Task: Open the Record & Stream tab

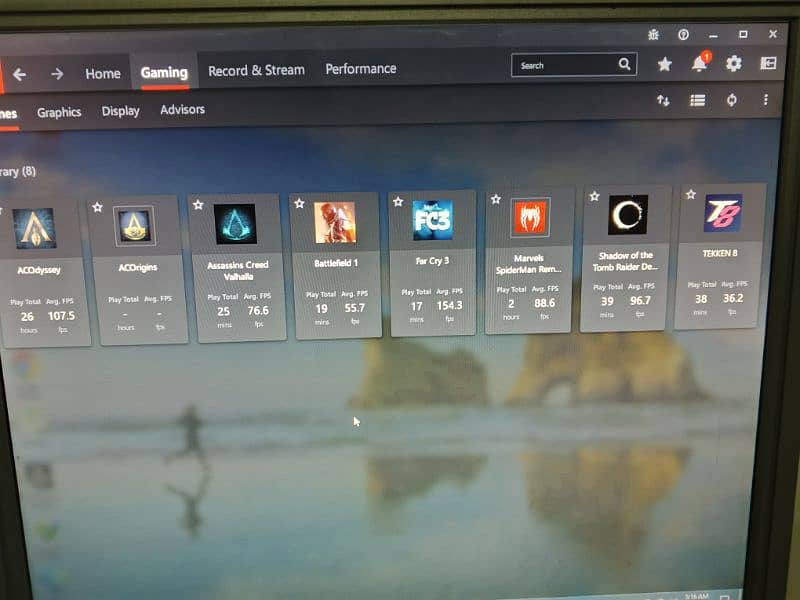Action: 256,70
